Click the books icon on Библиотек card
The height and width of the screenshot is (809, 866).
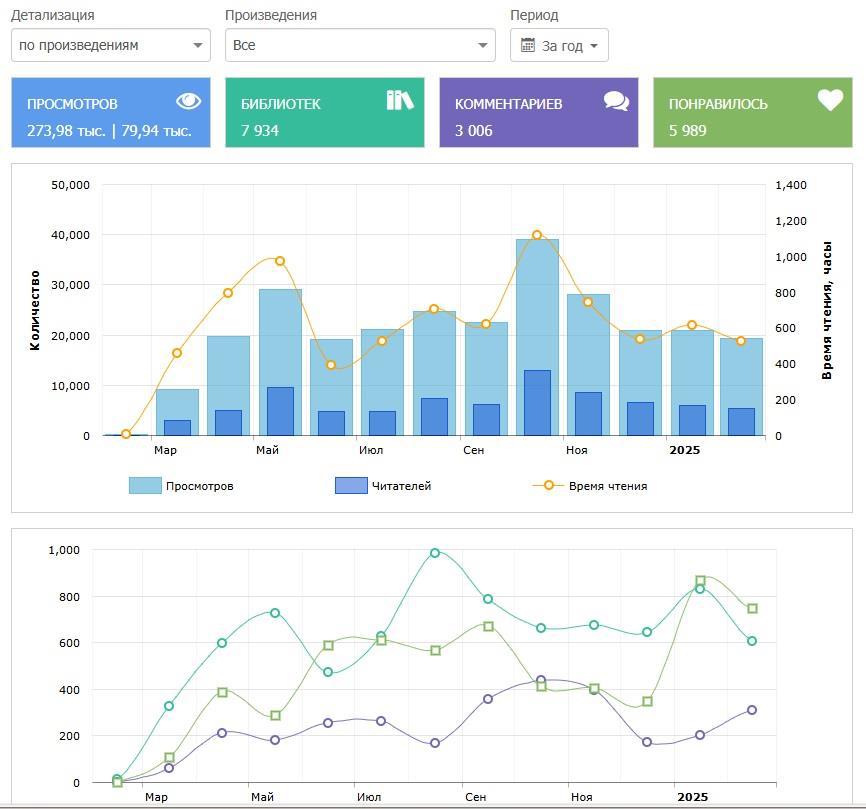tap(400, 100)
